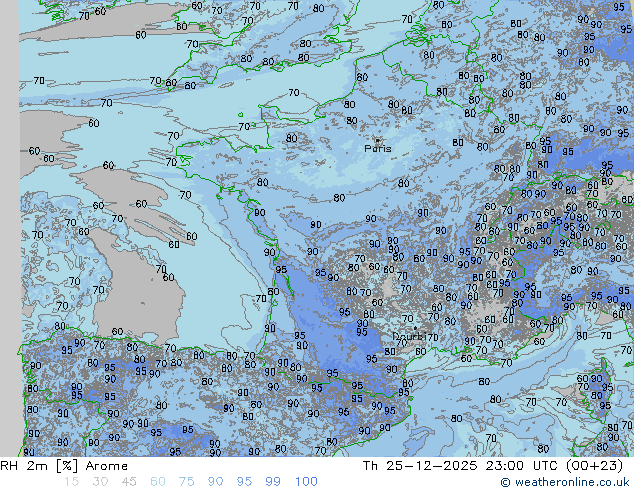Viewport: 634px width, 490px height.
Task: Click the black dot marking Paris
Action: point(378,140)
